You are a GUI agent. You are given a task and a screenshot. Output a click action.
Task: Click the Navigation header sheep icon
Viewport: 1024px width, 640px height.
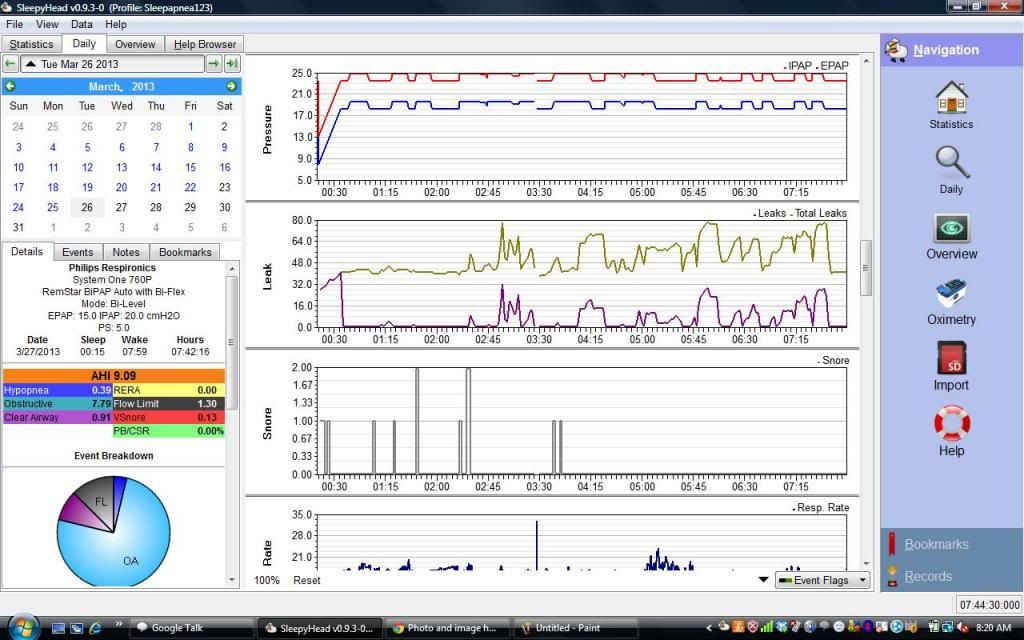[896, 50]
